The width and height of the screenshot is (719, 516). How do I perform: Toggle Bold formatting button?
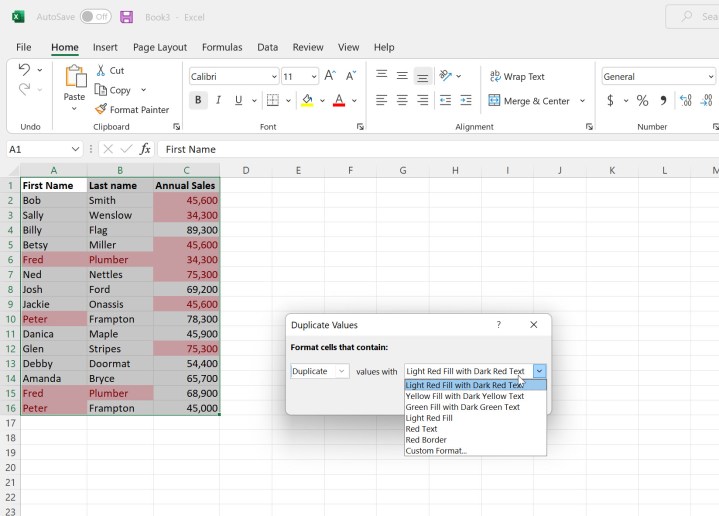pos(198,100)
